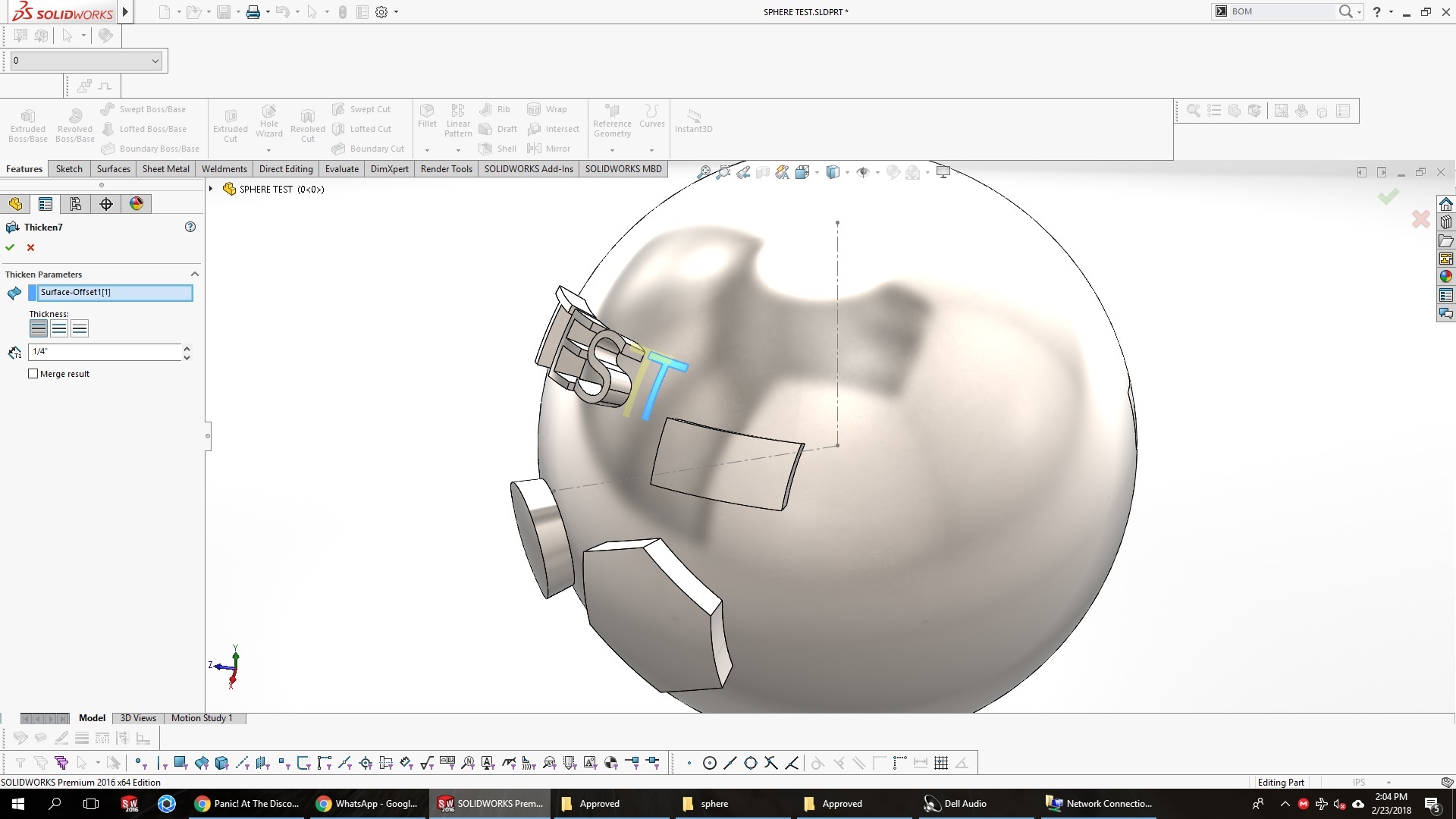Enable the Merge result checkbox

[x=33, y=374]
